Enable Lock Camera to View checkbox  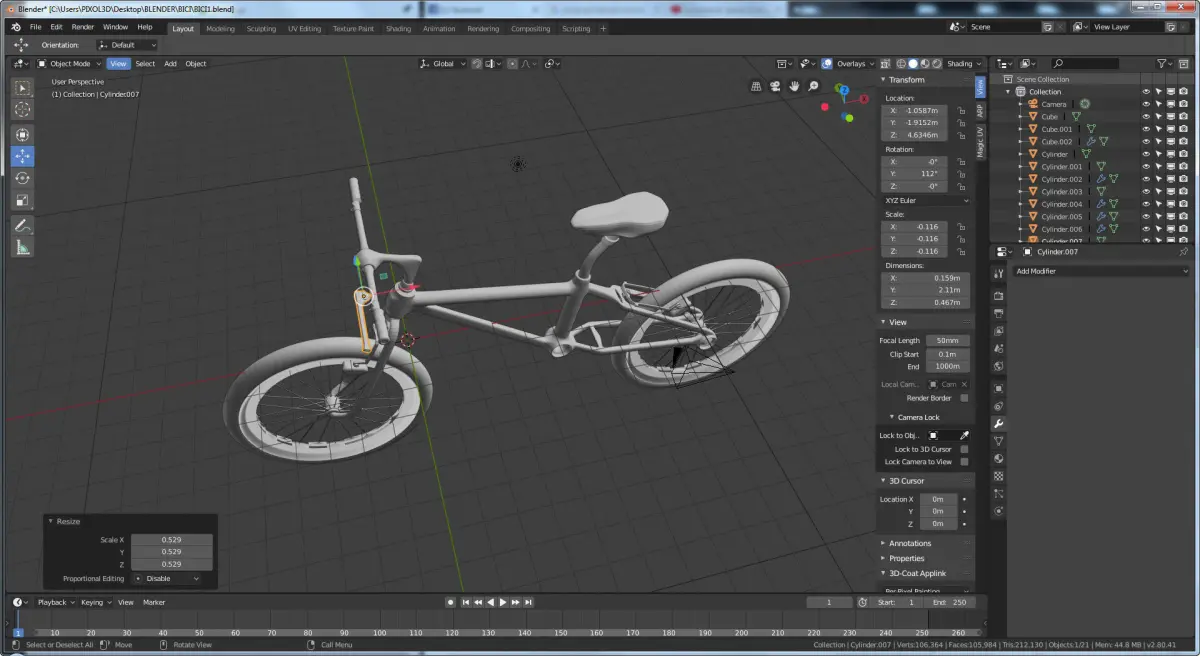click(x=964, y=462)
